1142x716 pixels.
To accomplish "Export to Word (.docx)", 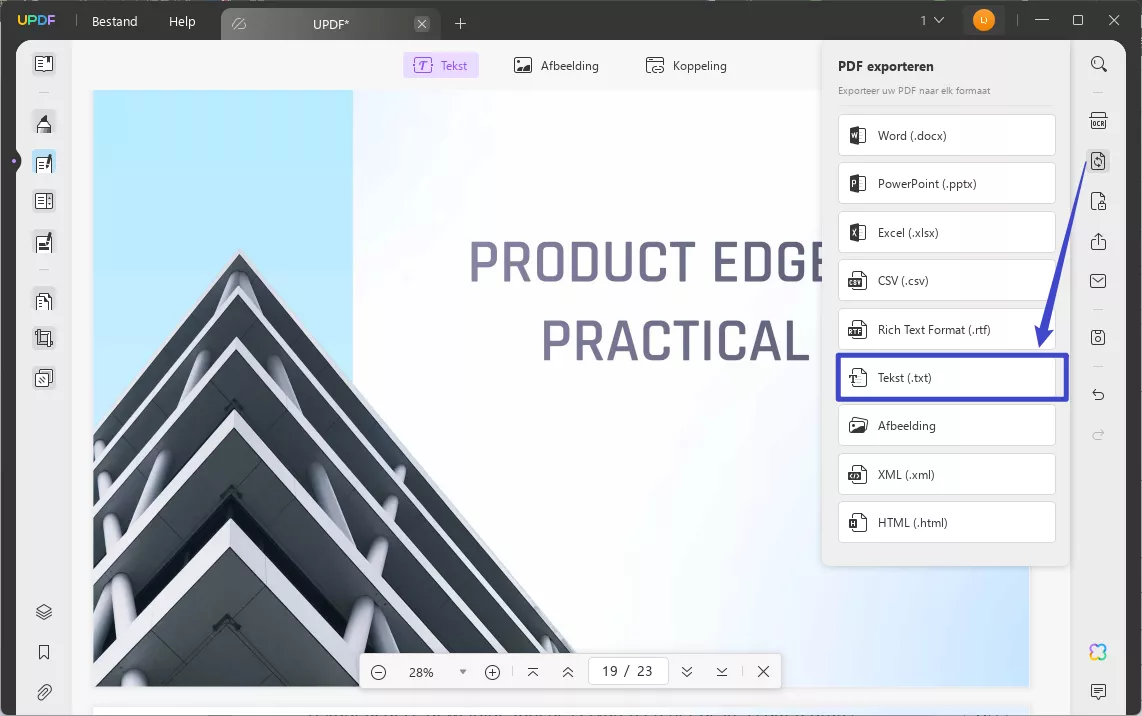I will pos(947,135).
